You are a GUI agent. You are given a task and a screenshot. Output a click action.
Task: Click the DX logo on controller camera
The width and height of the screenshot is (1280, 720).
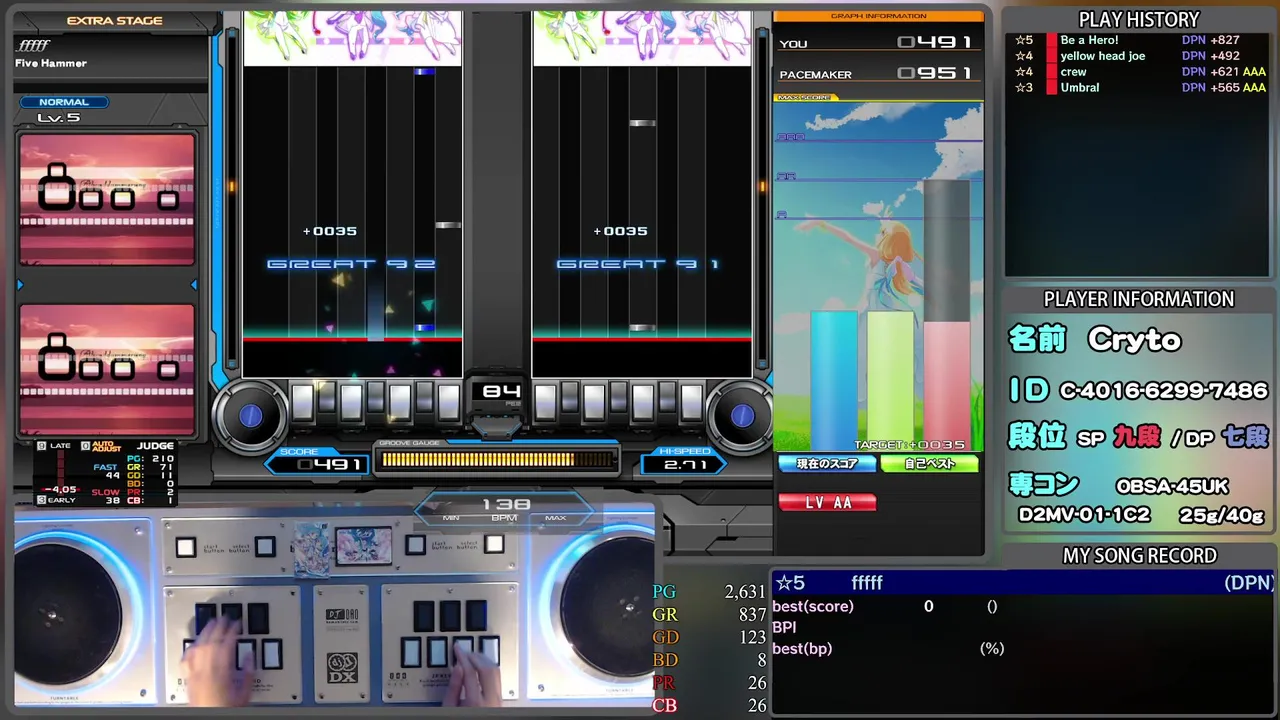tap(342, 667)
